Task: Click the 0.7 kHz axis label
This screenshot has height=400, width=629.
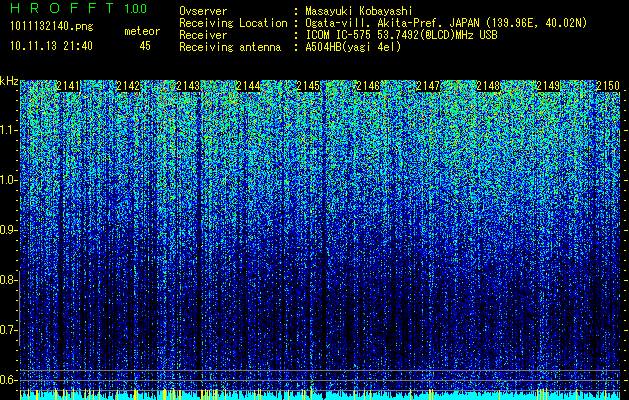Action: (8, 330)
